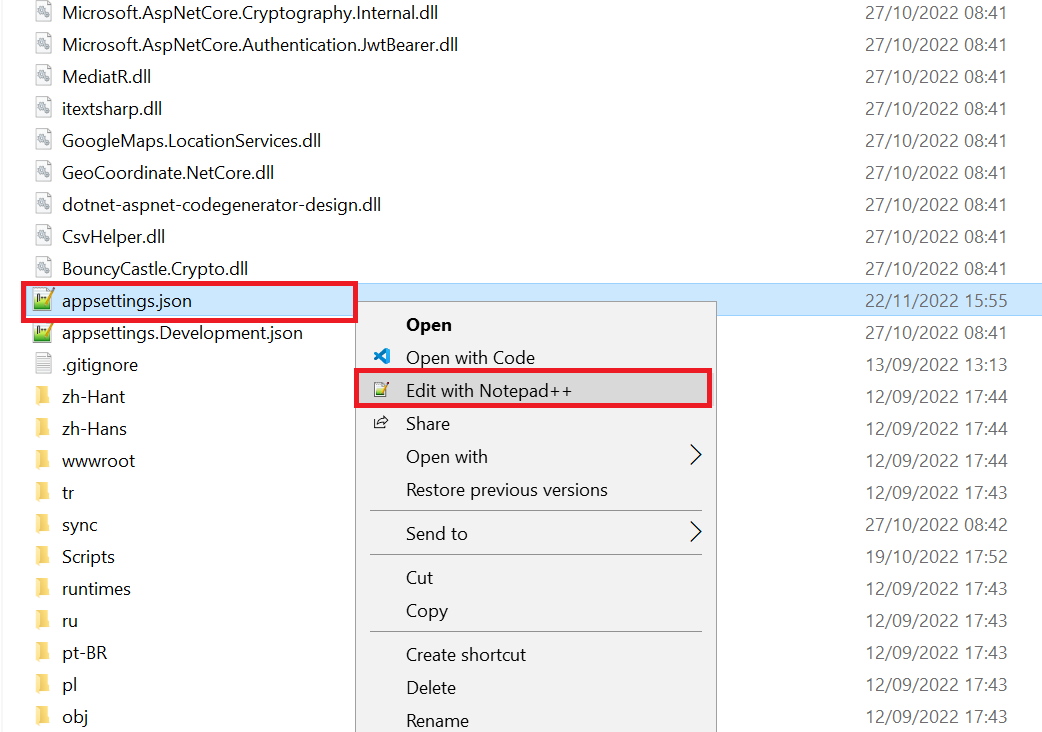Click the zh-Hant folder icon
Image resolution: width=1042 pixels, height=732 pixels.
point(43,396)
